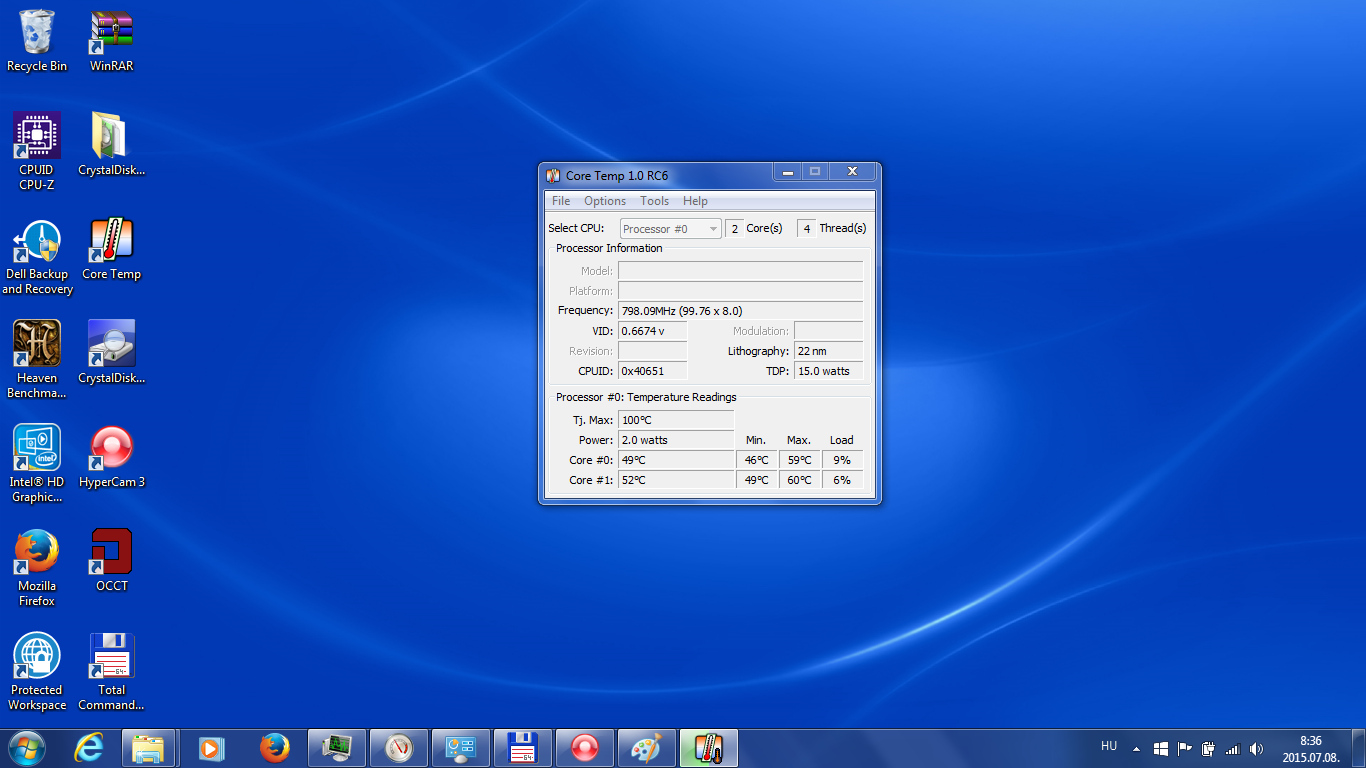This screenshot has height=768, width=1366.
Task: Open the Help menu in Core Temp
Action: (695, 201)
